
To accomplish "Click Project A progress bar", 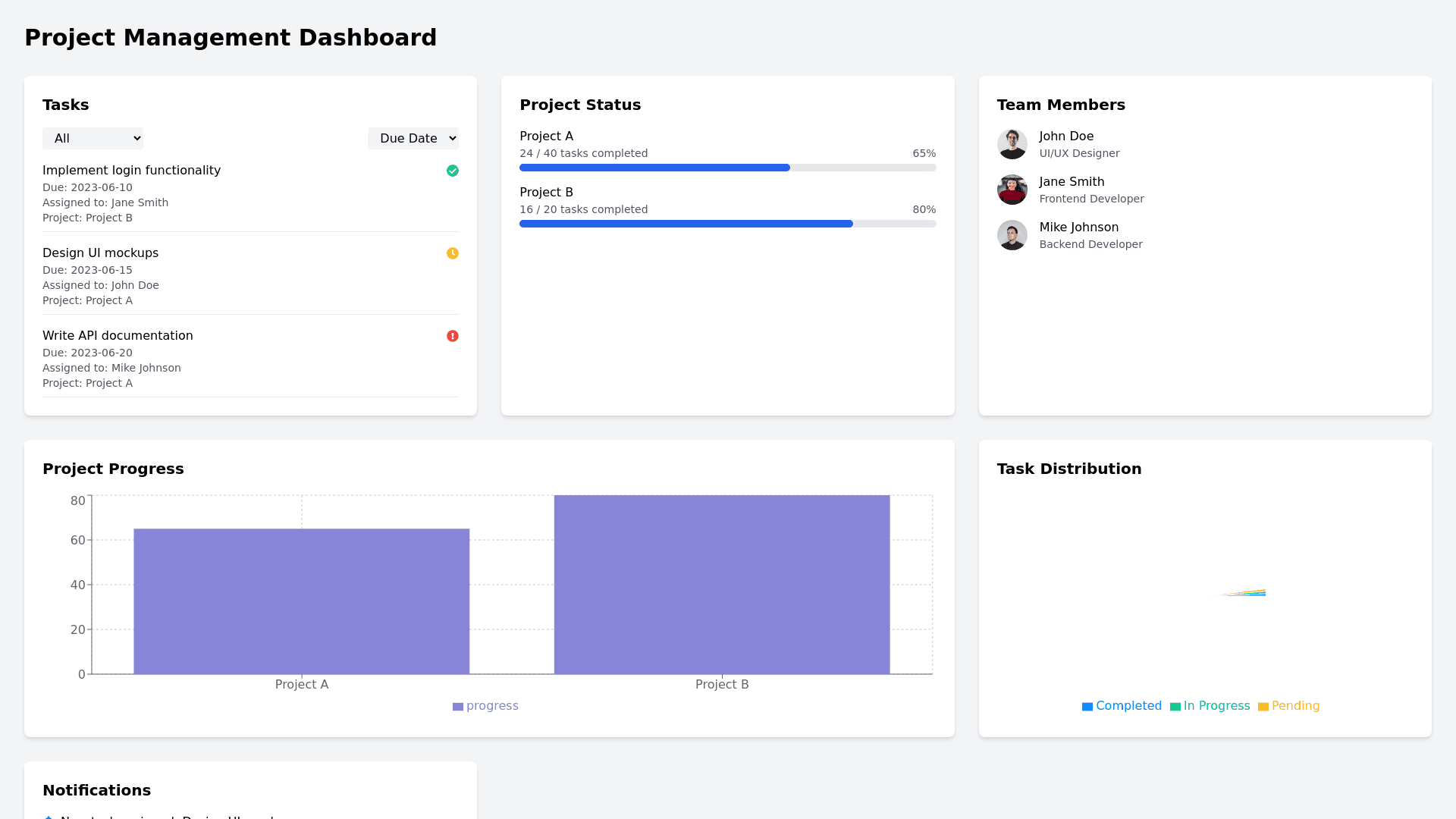I will coord(727,168).
